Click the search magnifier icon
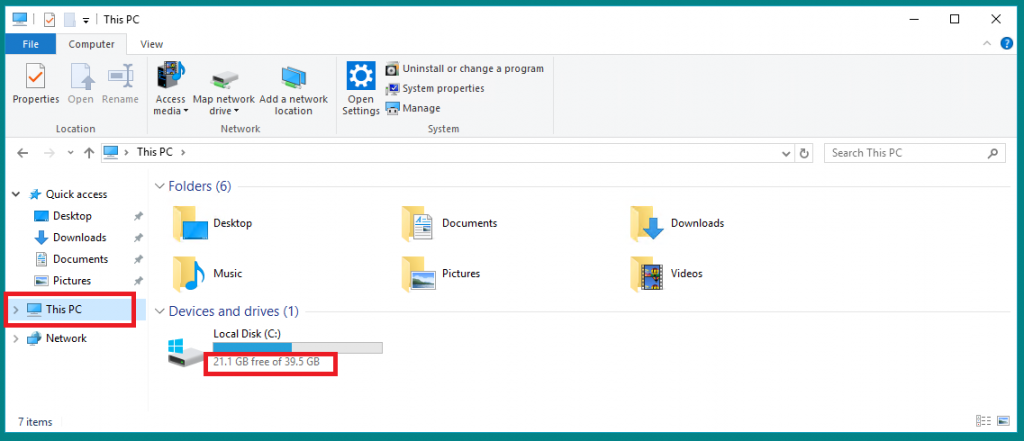This screenshot has height=441, width=1024. [992, 154]
